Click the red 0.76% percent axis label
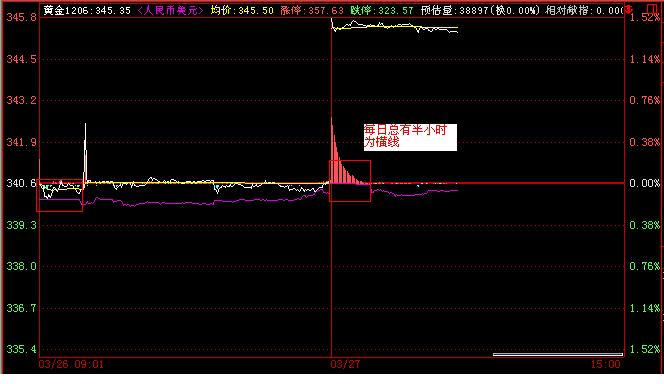Viewport: 664px width, 384px height. [x=645, y=100]
